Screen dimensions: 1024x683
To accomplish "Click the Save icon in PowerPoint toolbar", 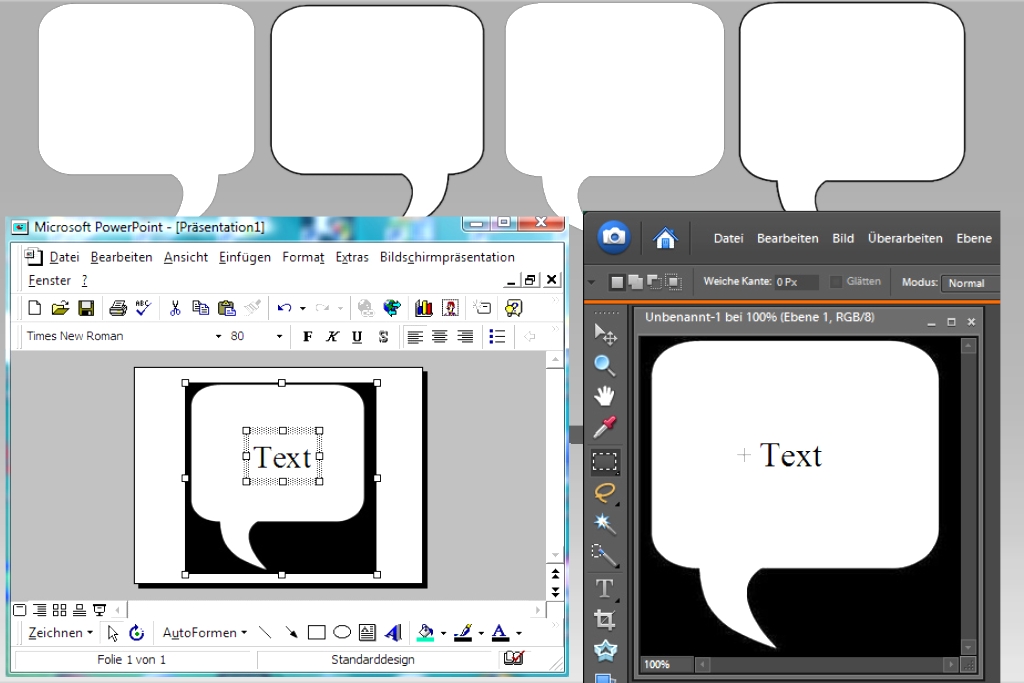I will pos(86,308).
